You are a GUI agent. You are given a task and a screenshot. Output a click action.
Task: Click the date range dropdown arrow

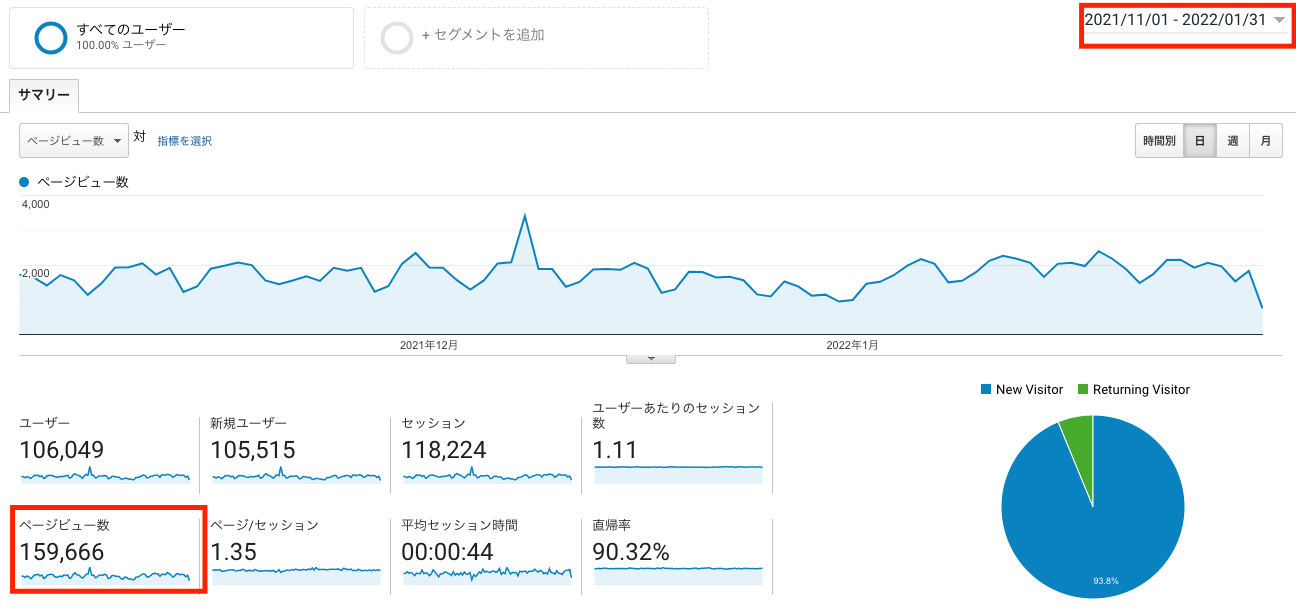[1279, 20]
